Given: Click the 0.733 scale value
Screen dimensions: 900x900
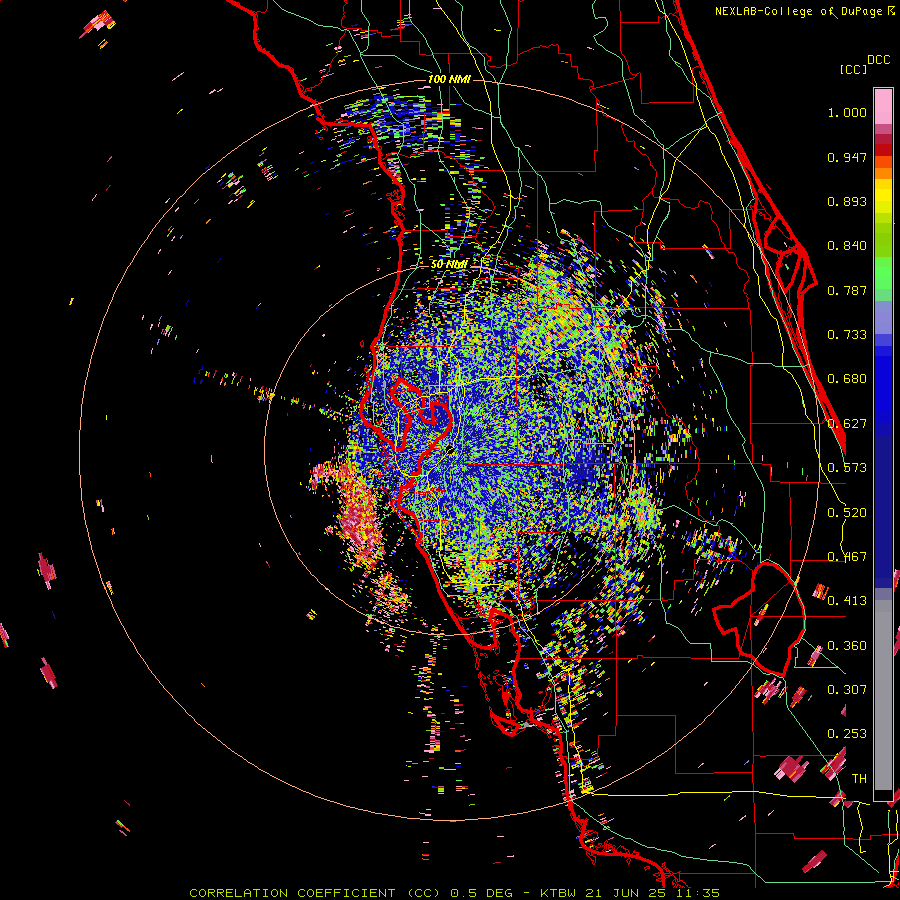Looking at the screenshot, I should pyautogui.click(x=847, y=335).
